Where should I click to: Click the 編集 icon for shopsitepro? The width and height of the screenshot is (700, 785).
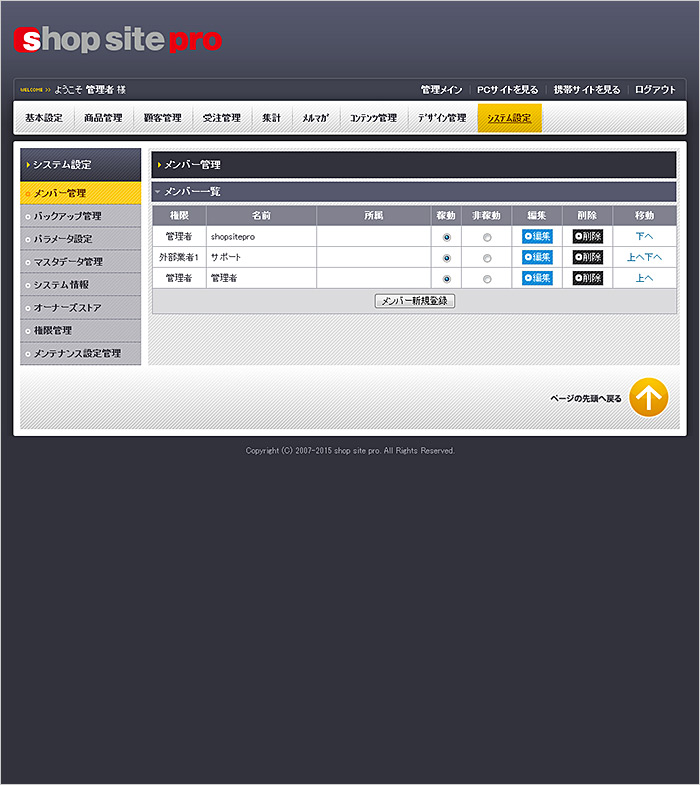(537, 237)
